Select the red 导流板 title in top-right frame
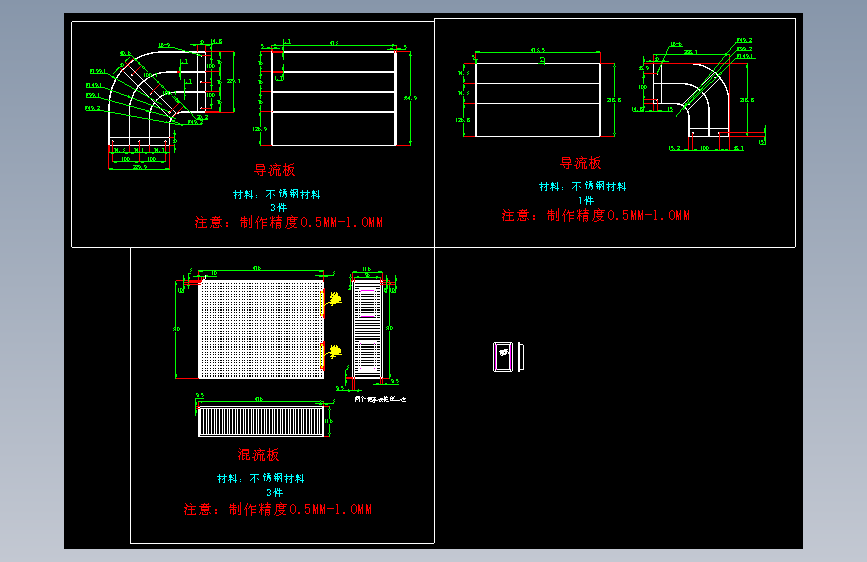The image size is (867, 562). (x=580, y=163)
